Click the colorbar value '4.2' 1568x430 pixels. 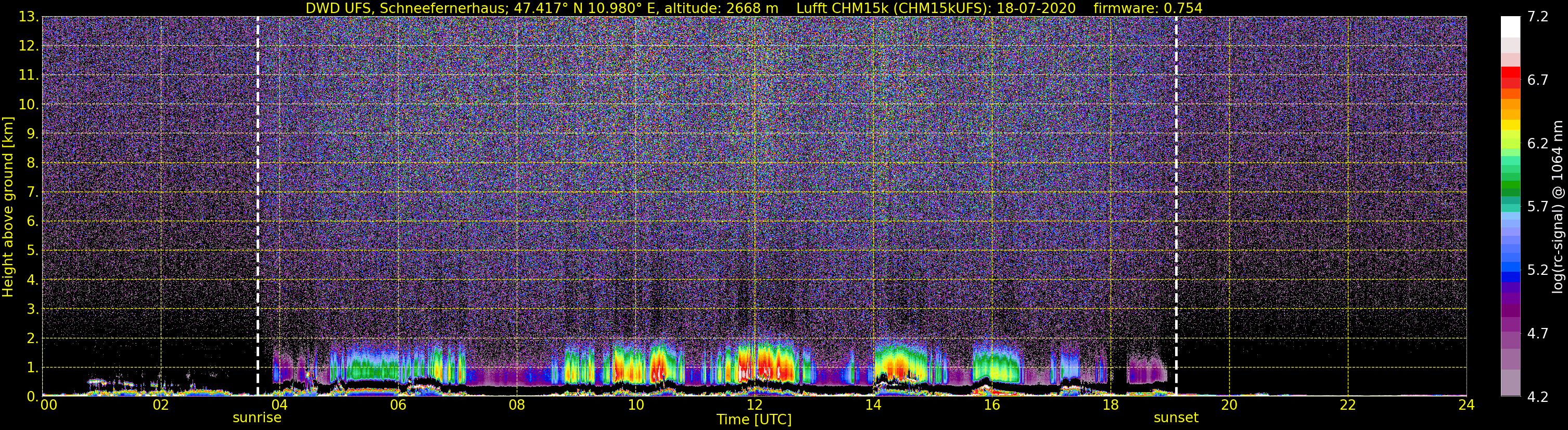[x=1538, y=397]
